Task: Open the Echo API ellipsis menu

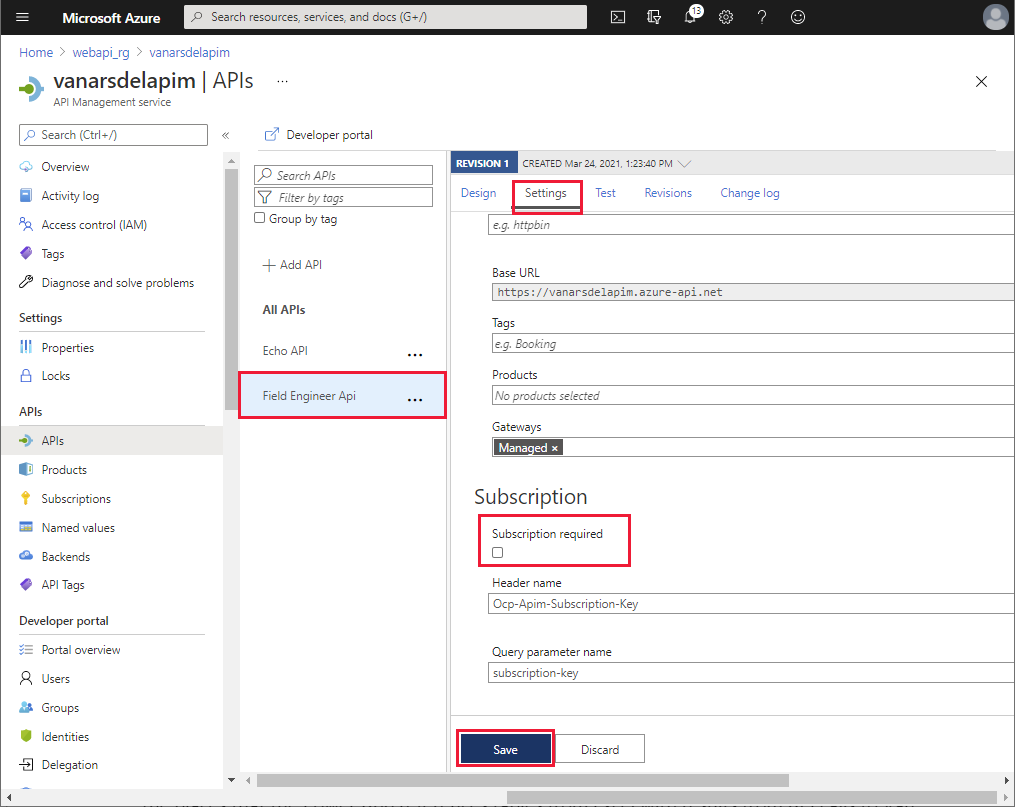Action: 415,355
